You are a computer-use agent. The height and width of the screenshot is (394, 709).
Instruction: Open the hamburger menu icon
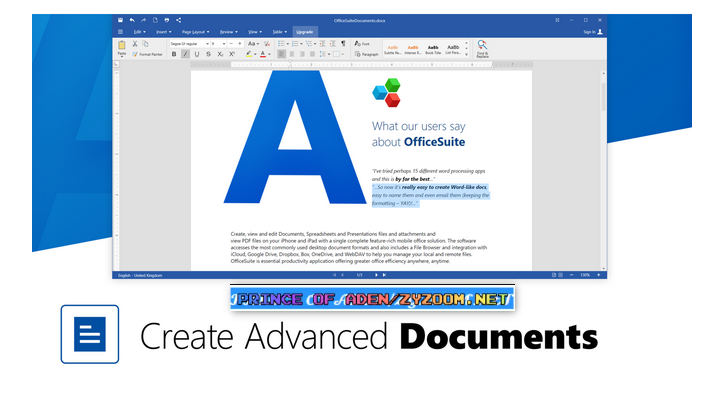click(120, 32)
